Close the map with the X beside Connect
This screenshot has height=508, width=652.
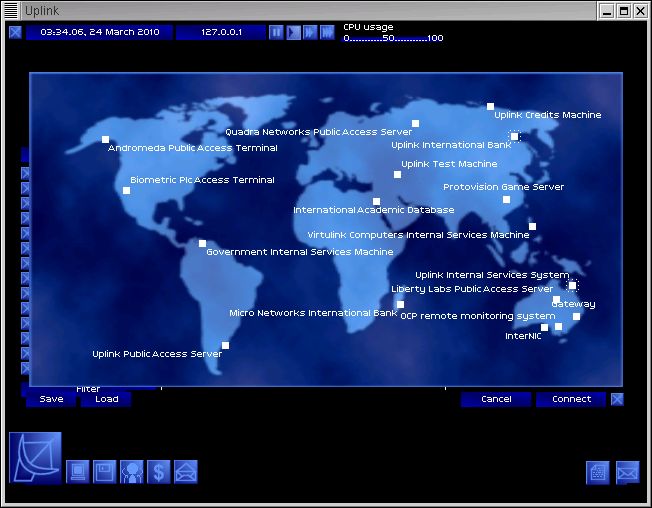point(617,399)
